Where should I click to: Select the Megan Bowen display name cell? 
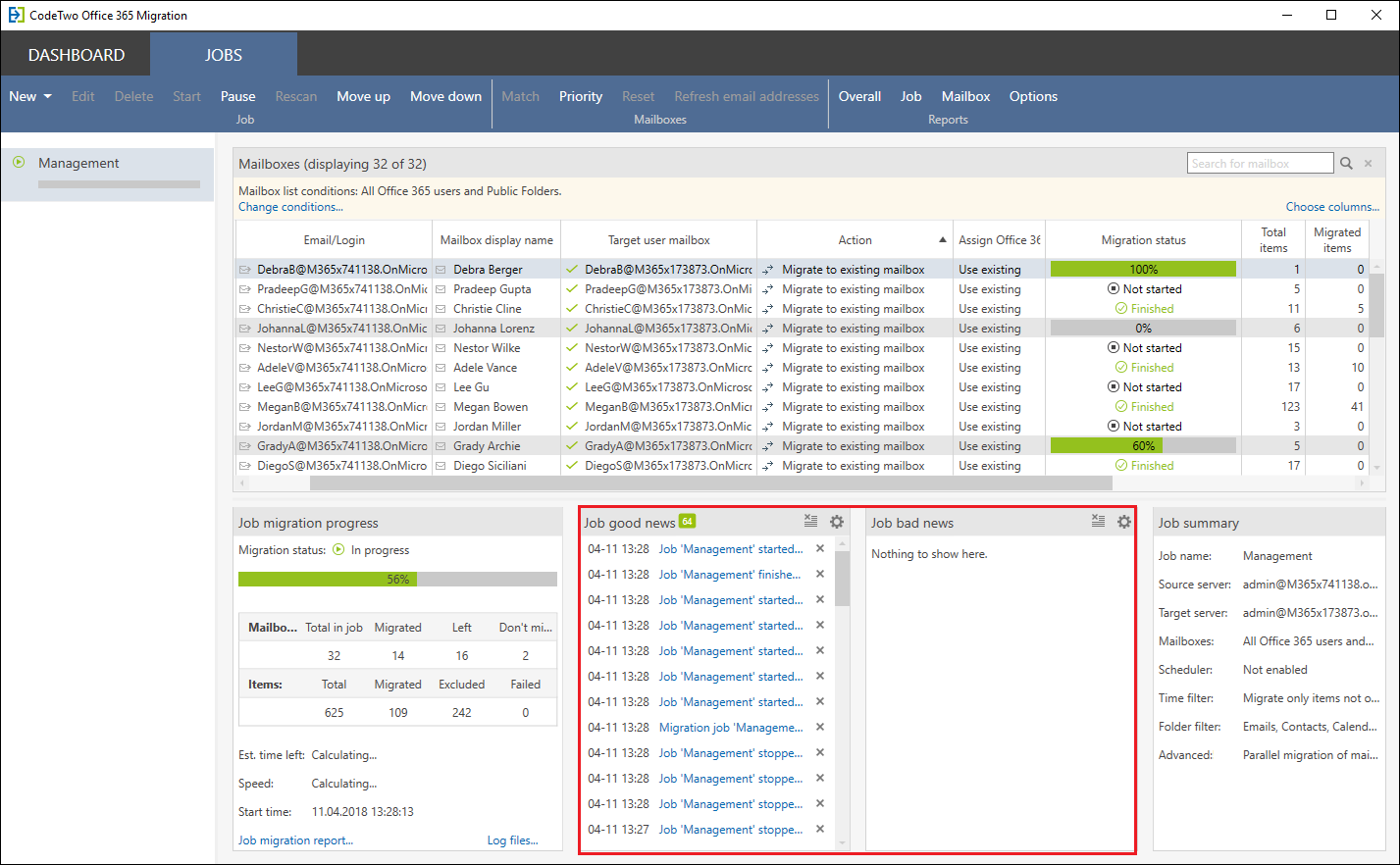(x=496, y=407)
